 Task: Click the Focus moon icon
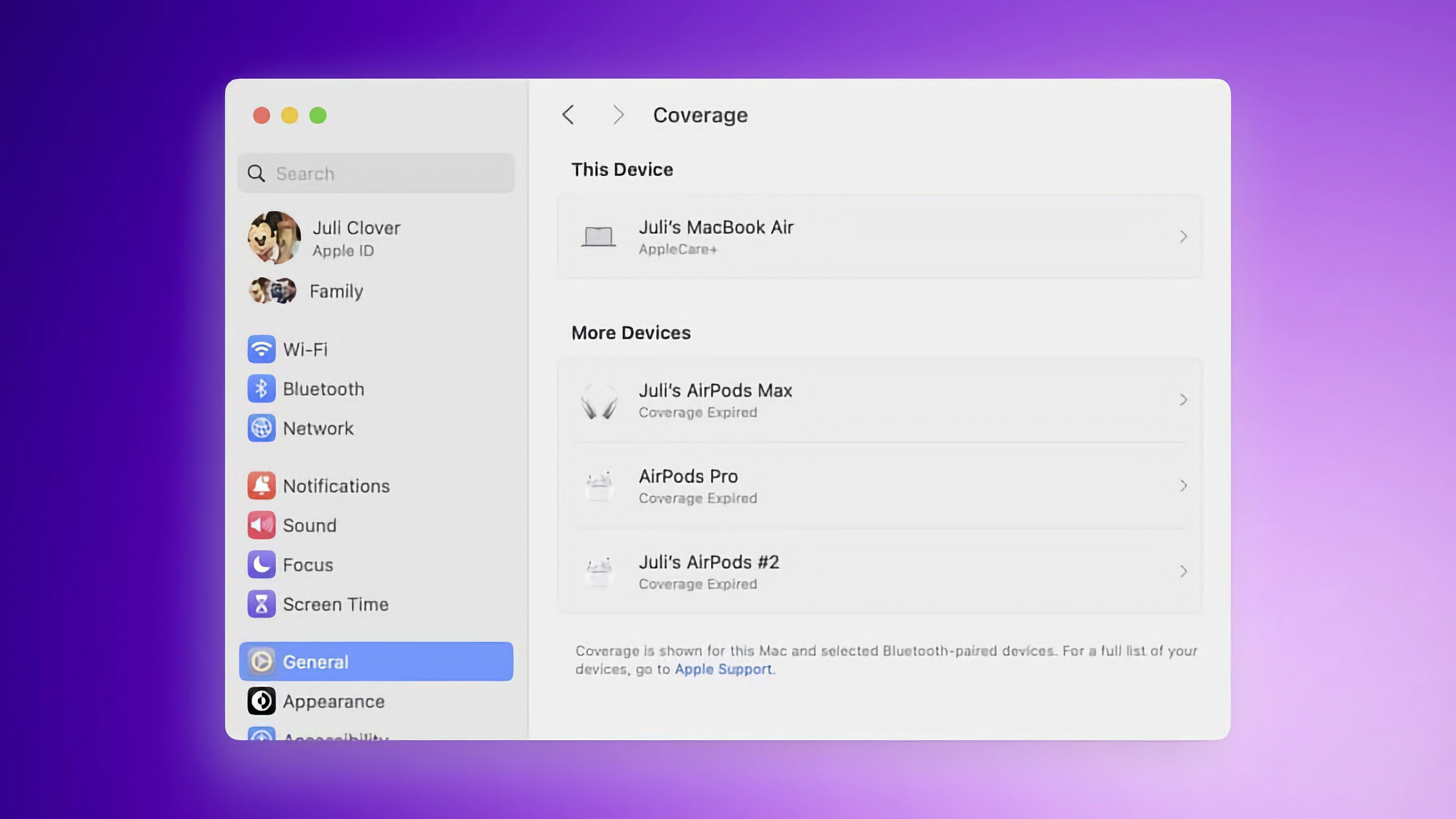[261, 565]
